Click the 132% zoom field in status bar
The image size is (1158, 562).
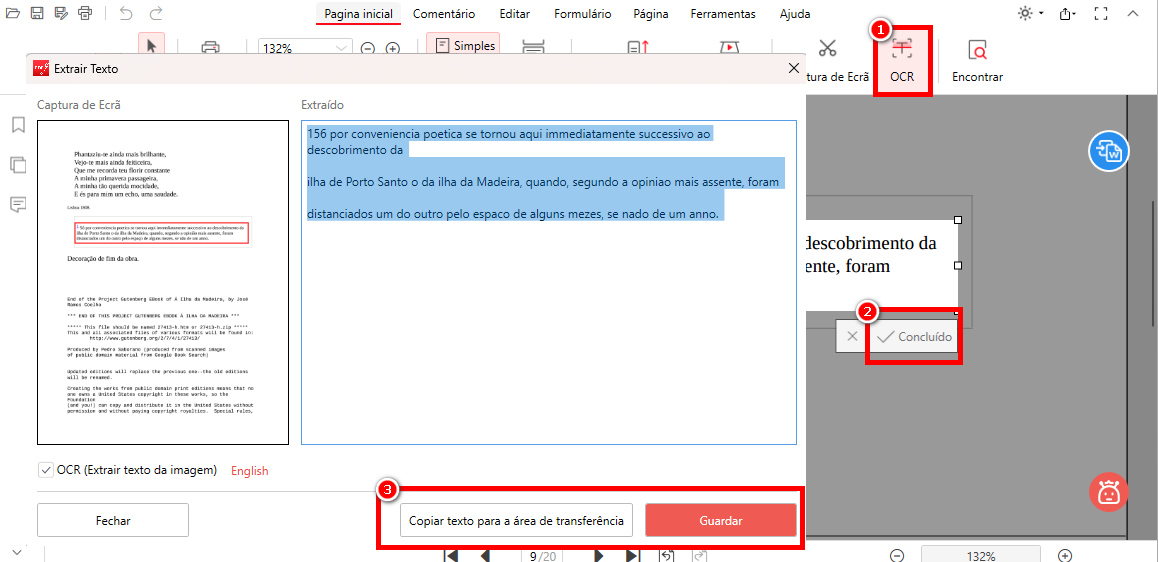point(981,555)
